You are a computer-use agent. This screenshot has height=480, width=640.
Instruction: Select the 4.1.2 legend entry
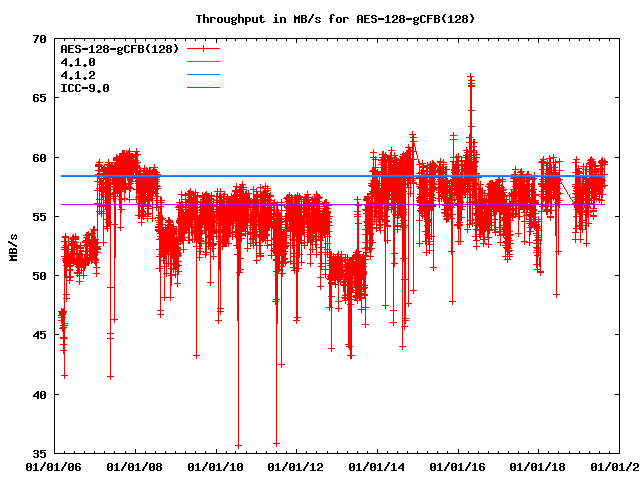(78, 75)
